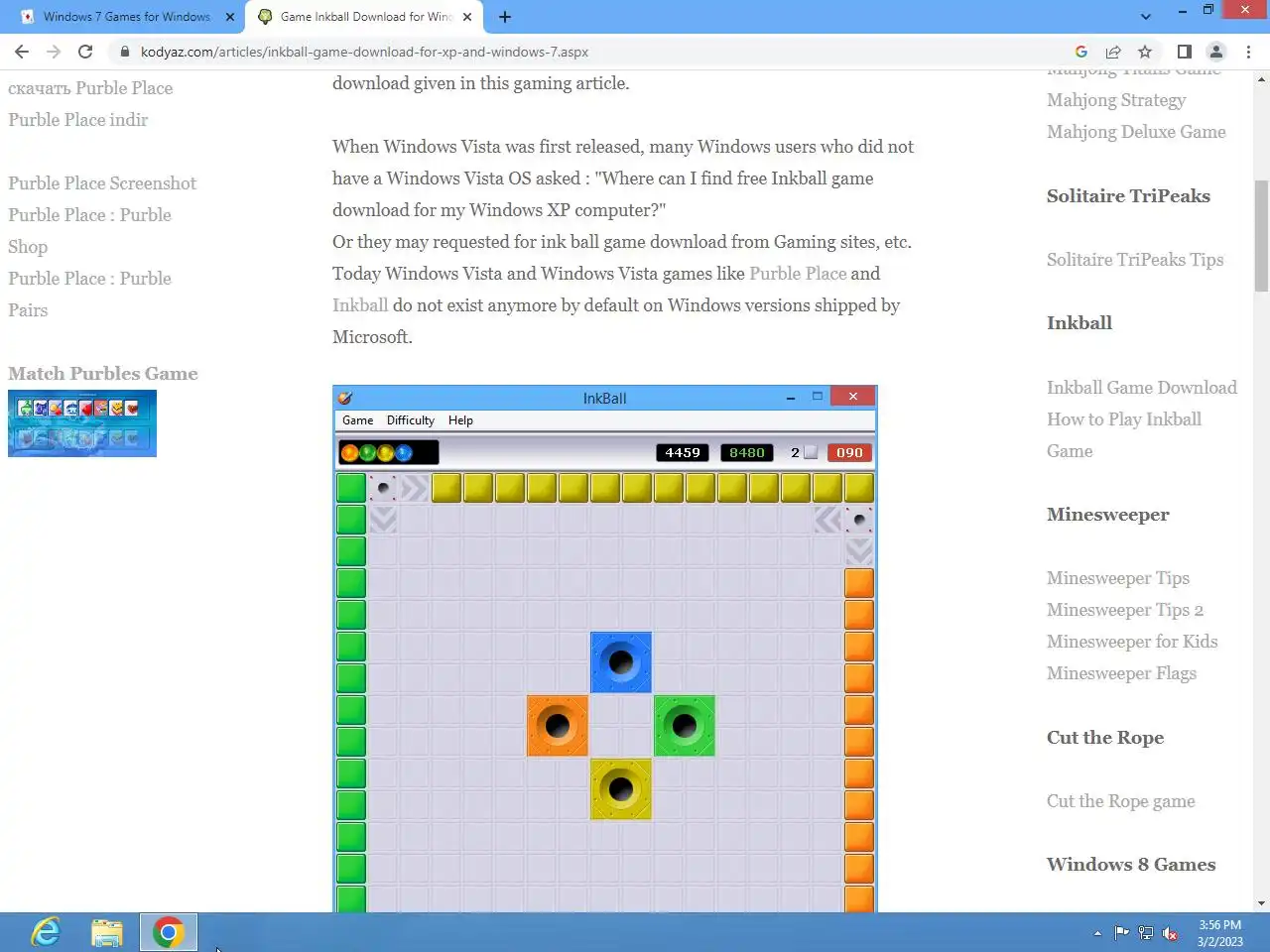Open Cut the Rope game link
Screen dimensions: 1270x952
(1120, 801)
